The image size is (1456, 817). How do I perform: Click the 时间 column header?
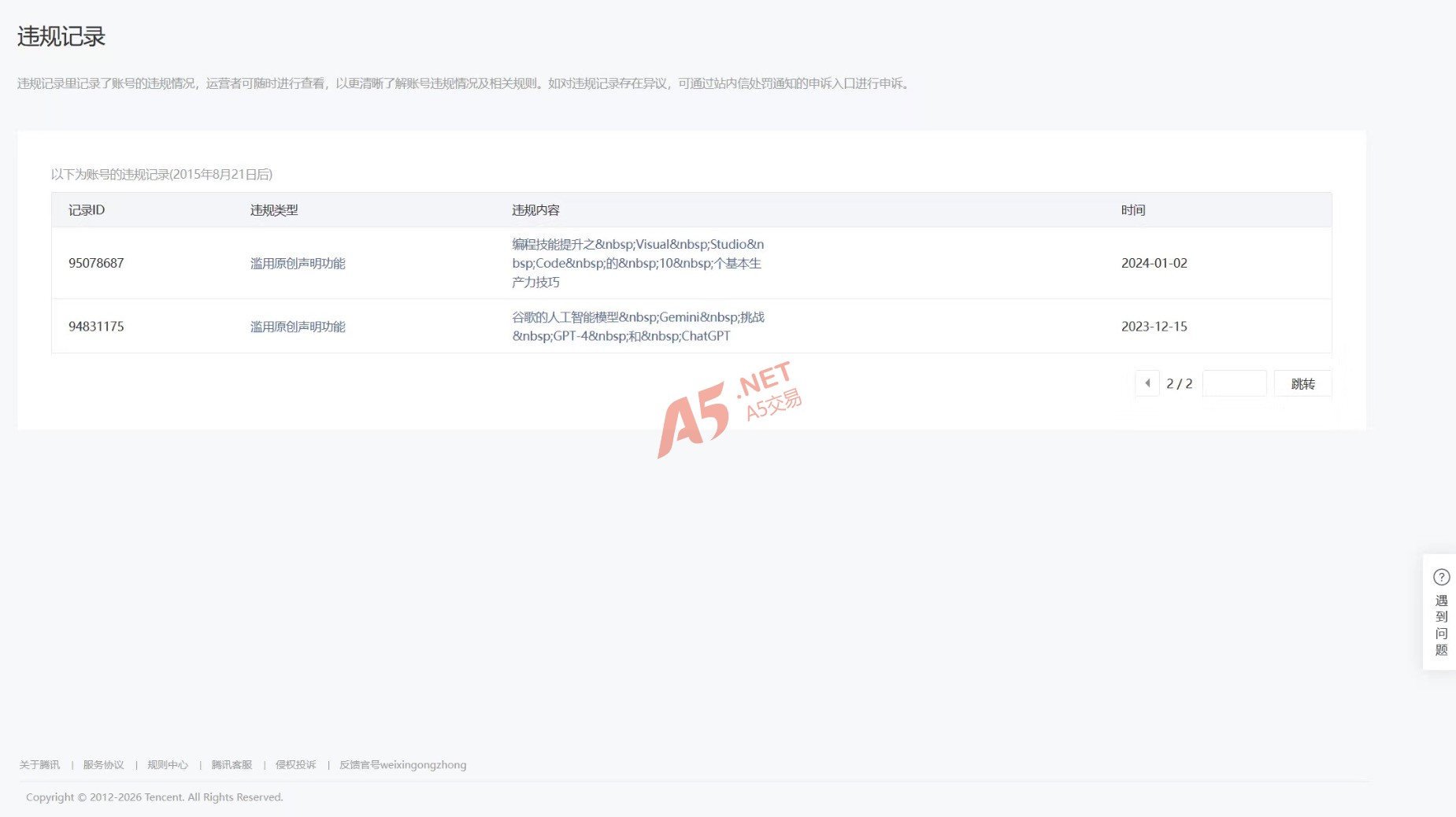pos(1133,210)
